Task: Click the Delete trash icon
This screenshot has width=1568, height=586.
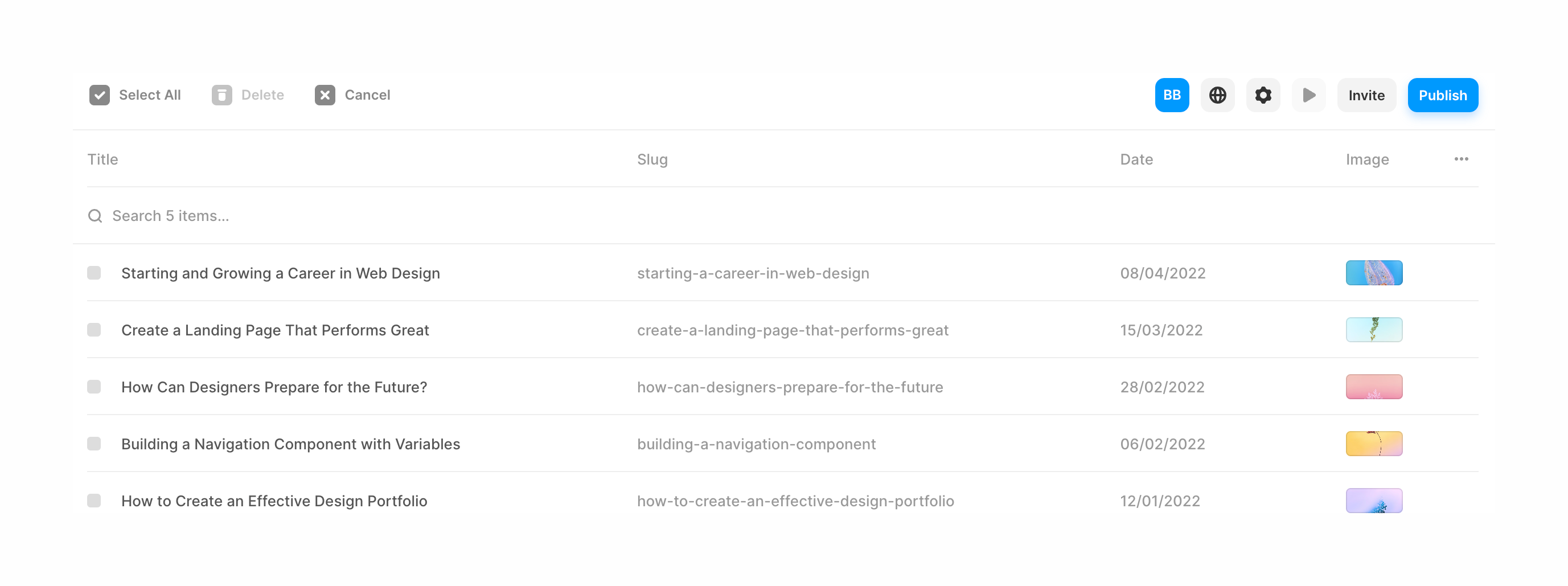Action: [221, 95]
